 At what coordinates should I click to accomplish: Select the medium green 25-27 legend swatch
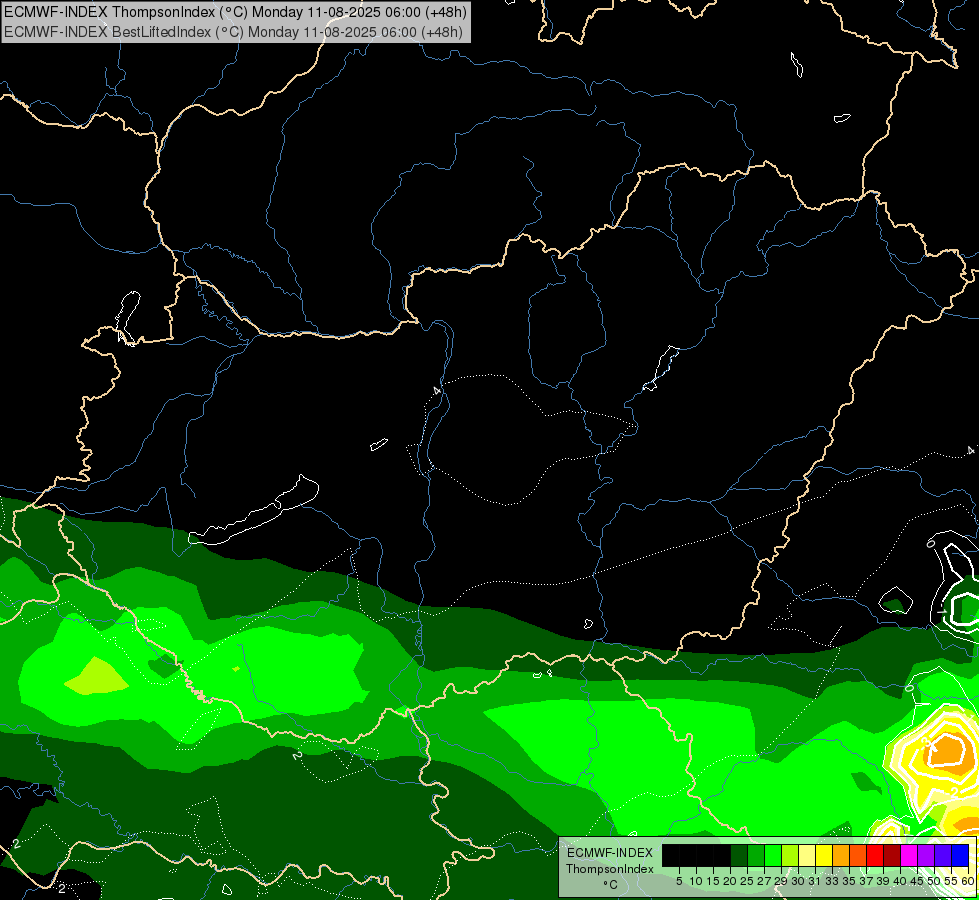756,855
